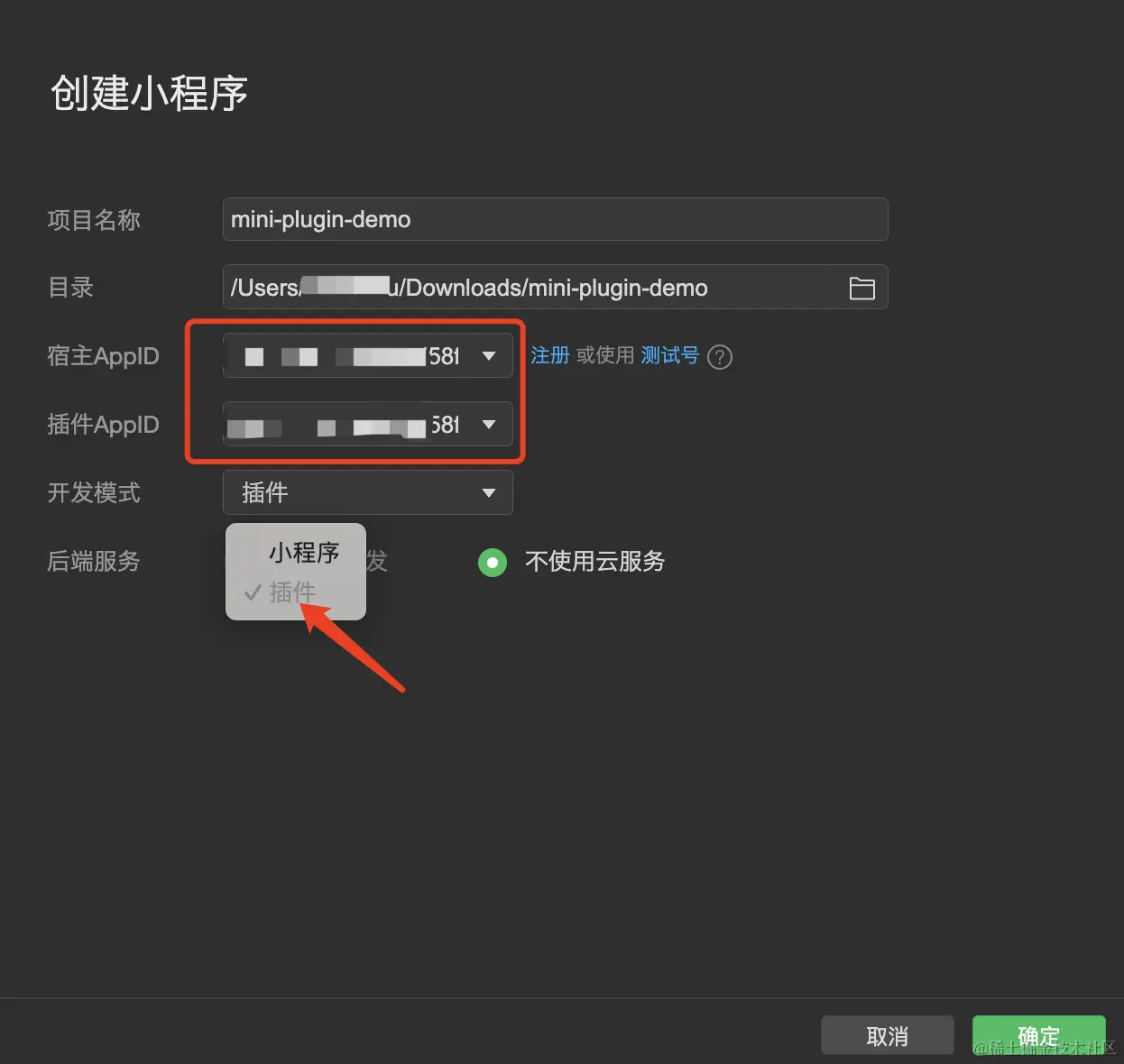1124x1064 pixels.
Task: Click the green radio dot beside 不使用云服务
Action: tap(493, 562)
